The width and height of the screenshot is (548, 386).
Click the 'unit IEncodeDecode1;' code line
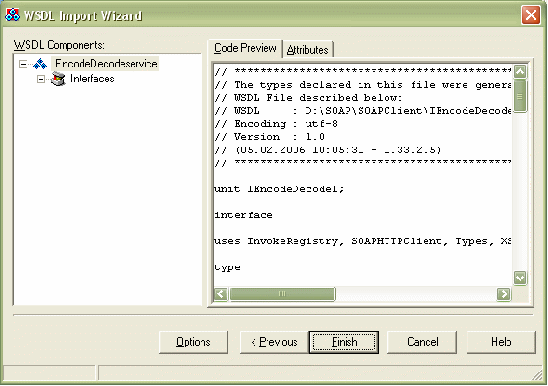279,189
